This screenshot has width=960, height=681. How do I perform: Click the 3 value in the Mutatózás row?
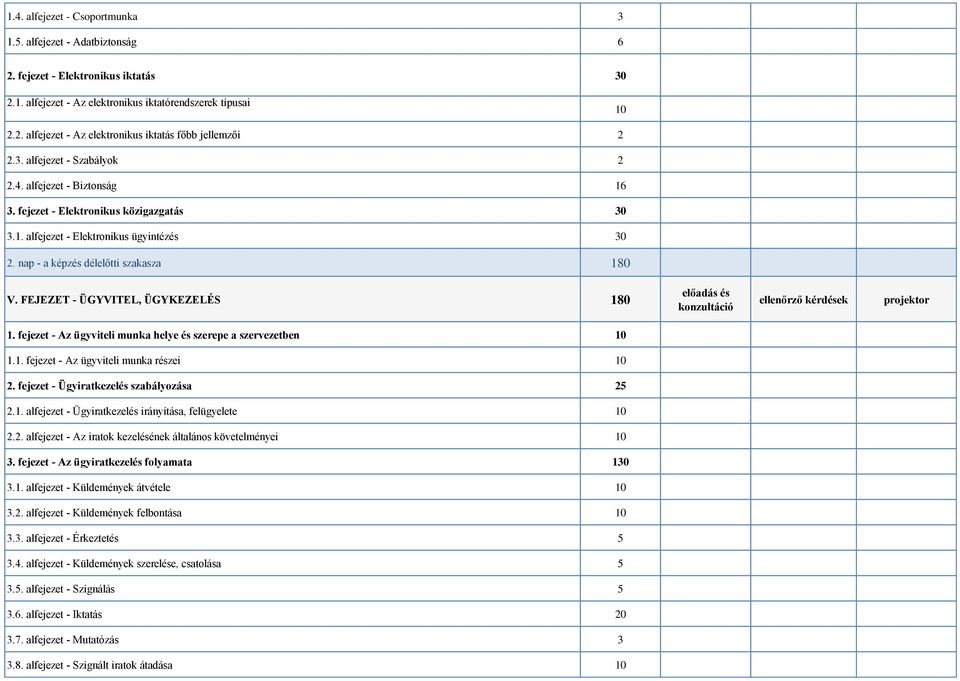620,640
